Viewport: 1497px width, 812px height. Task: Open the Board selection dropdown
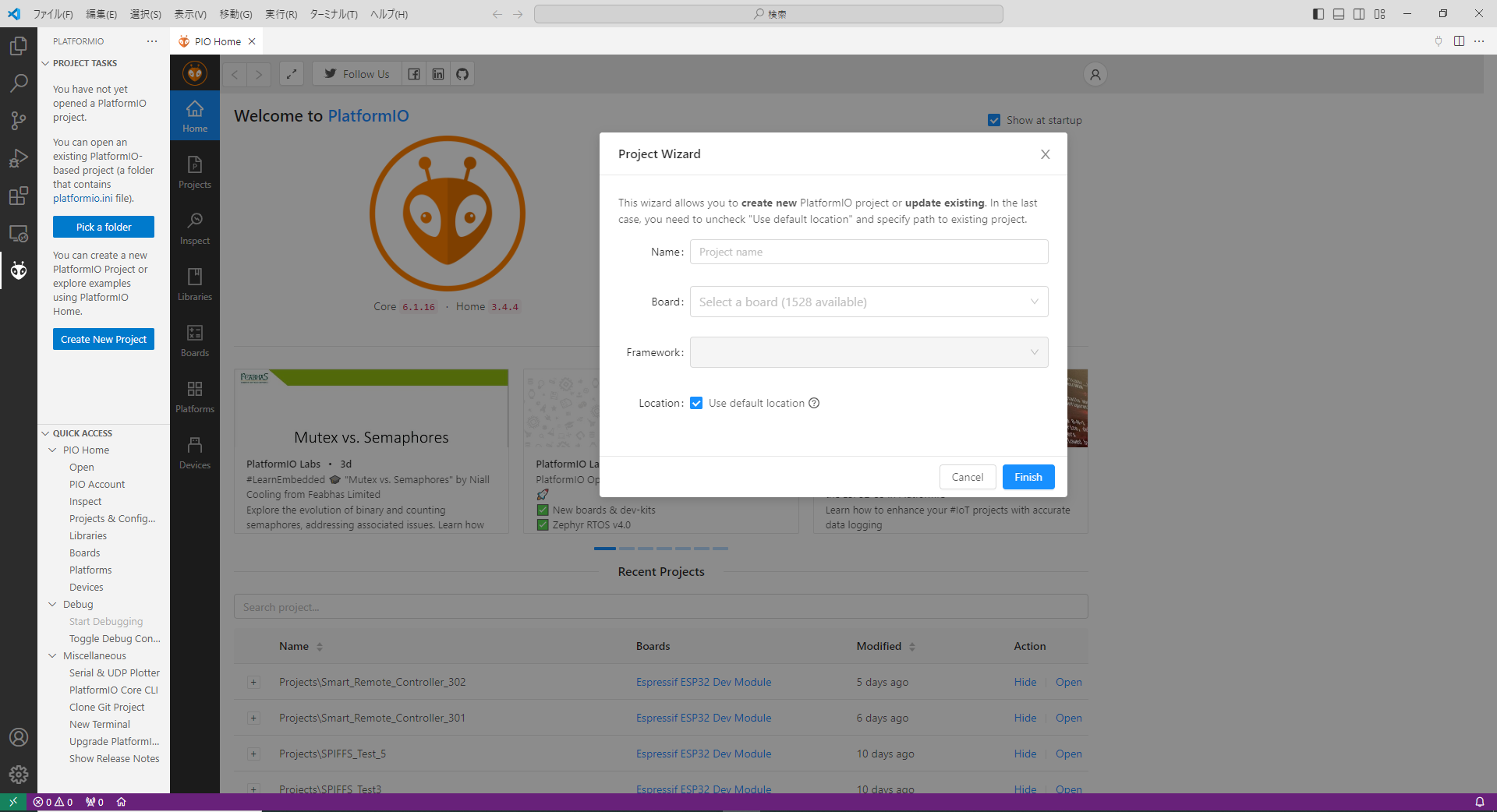pyautogui.click(x=869, y=302)
